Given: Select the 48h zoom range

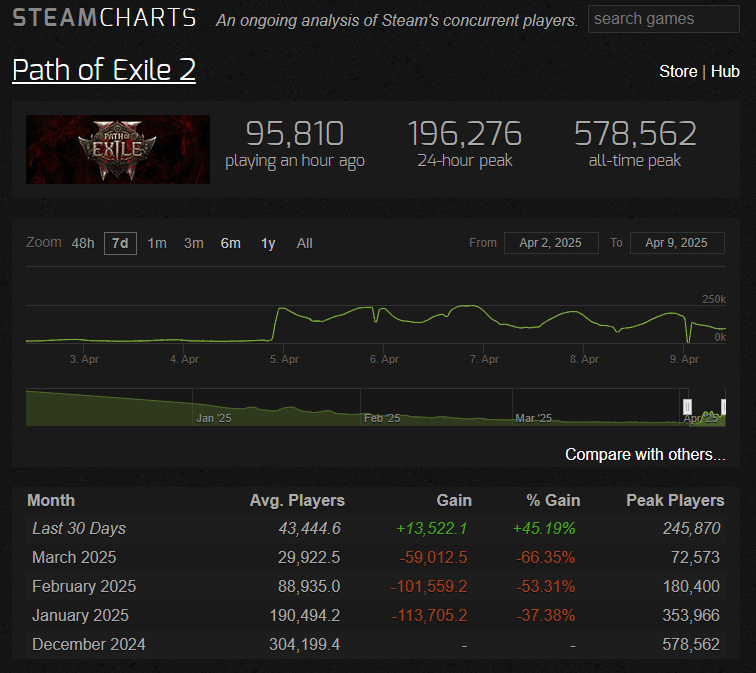Looking at the screenshot, I should tap(83, 243).
